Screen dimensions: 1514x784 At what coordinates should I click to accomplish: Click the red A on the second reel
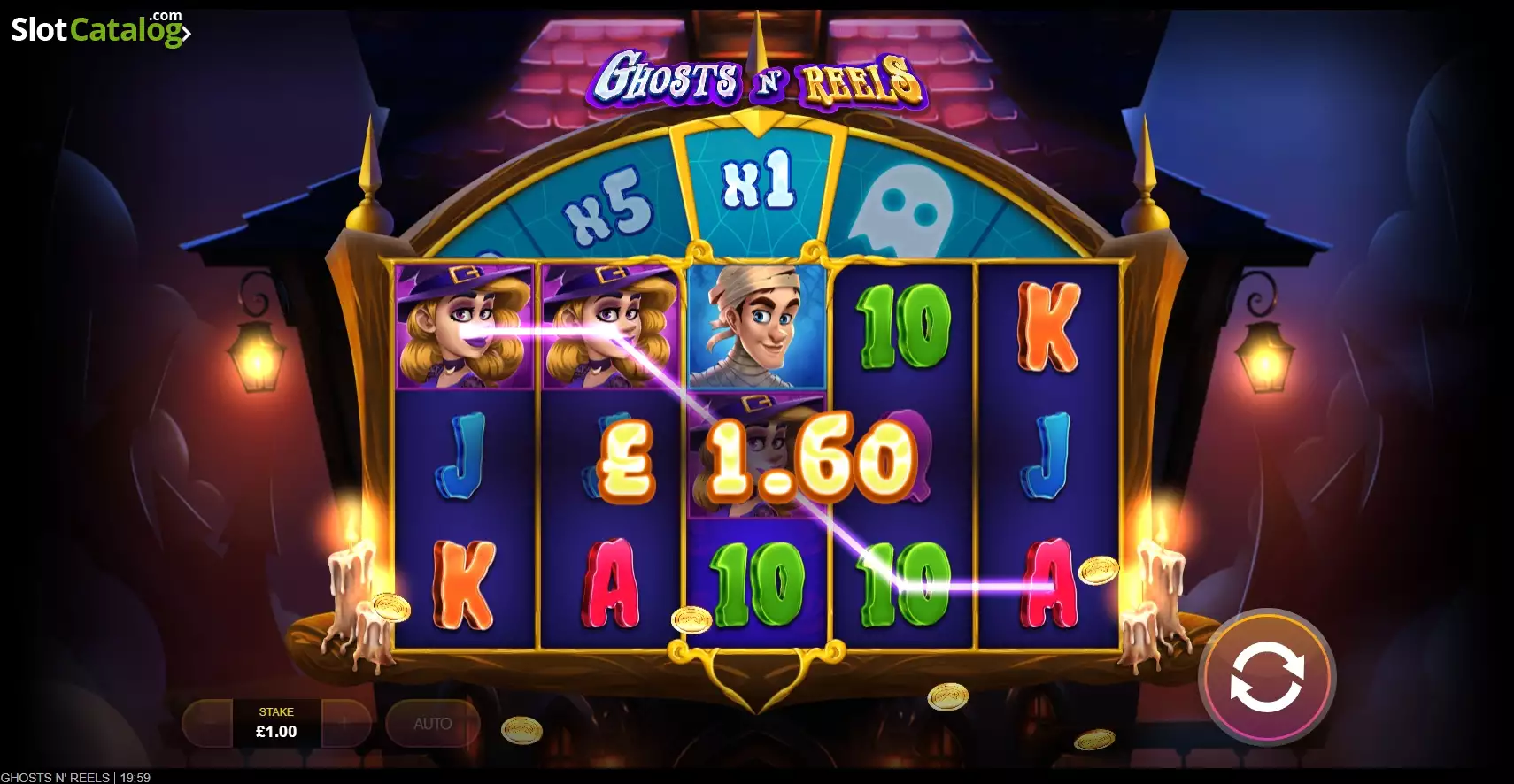tap(611, 583)
